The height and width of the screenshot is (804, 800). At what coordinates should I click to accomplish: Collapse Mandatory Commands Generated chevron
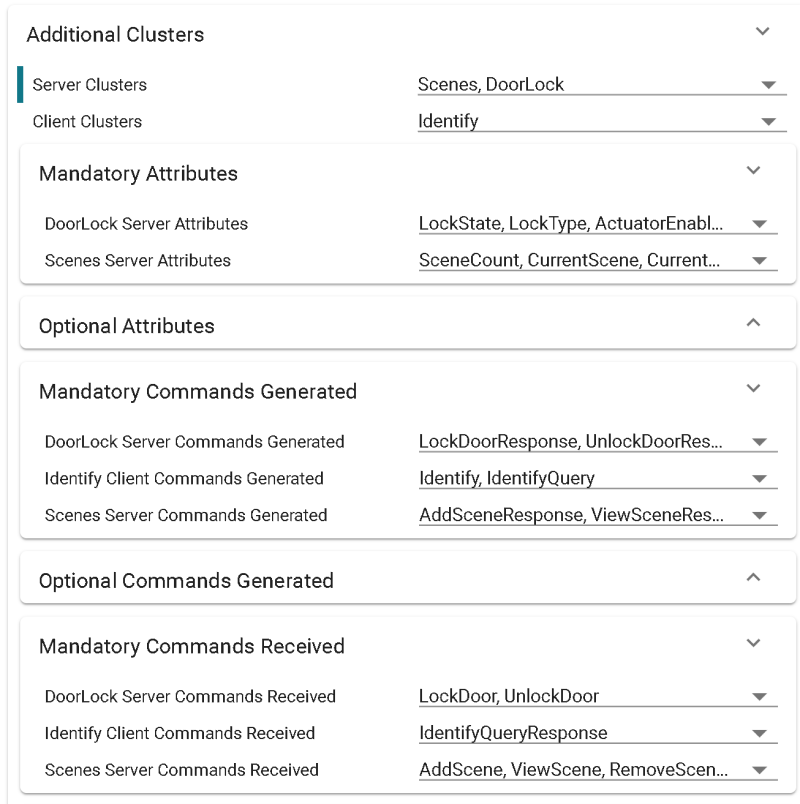(x=754, y=389)
